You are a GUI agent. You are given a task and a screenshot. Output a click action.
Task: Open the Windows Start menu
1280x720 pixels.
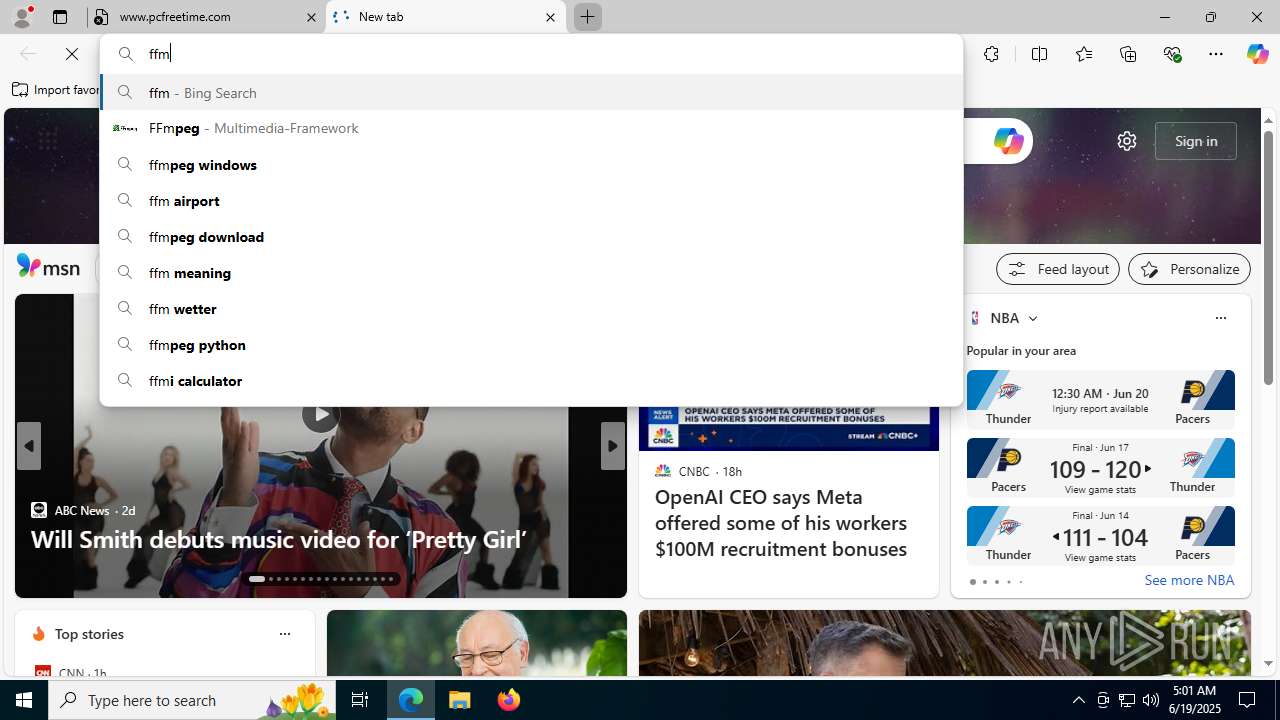click(24, 700)
